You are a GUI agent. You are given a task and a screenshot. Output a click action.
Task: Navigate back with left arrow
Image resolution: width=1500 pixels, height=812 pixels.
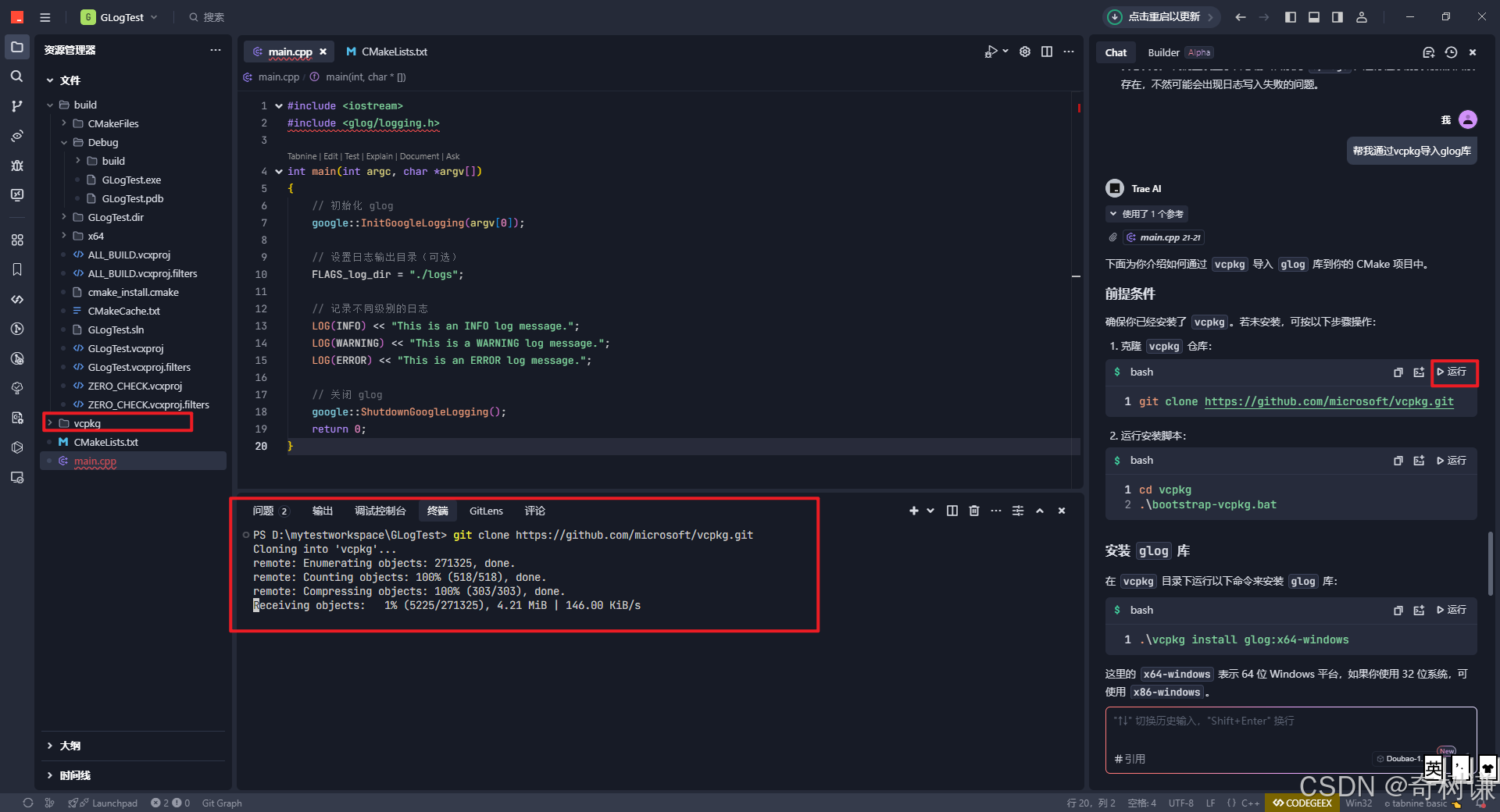pos(1241,17)
